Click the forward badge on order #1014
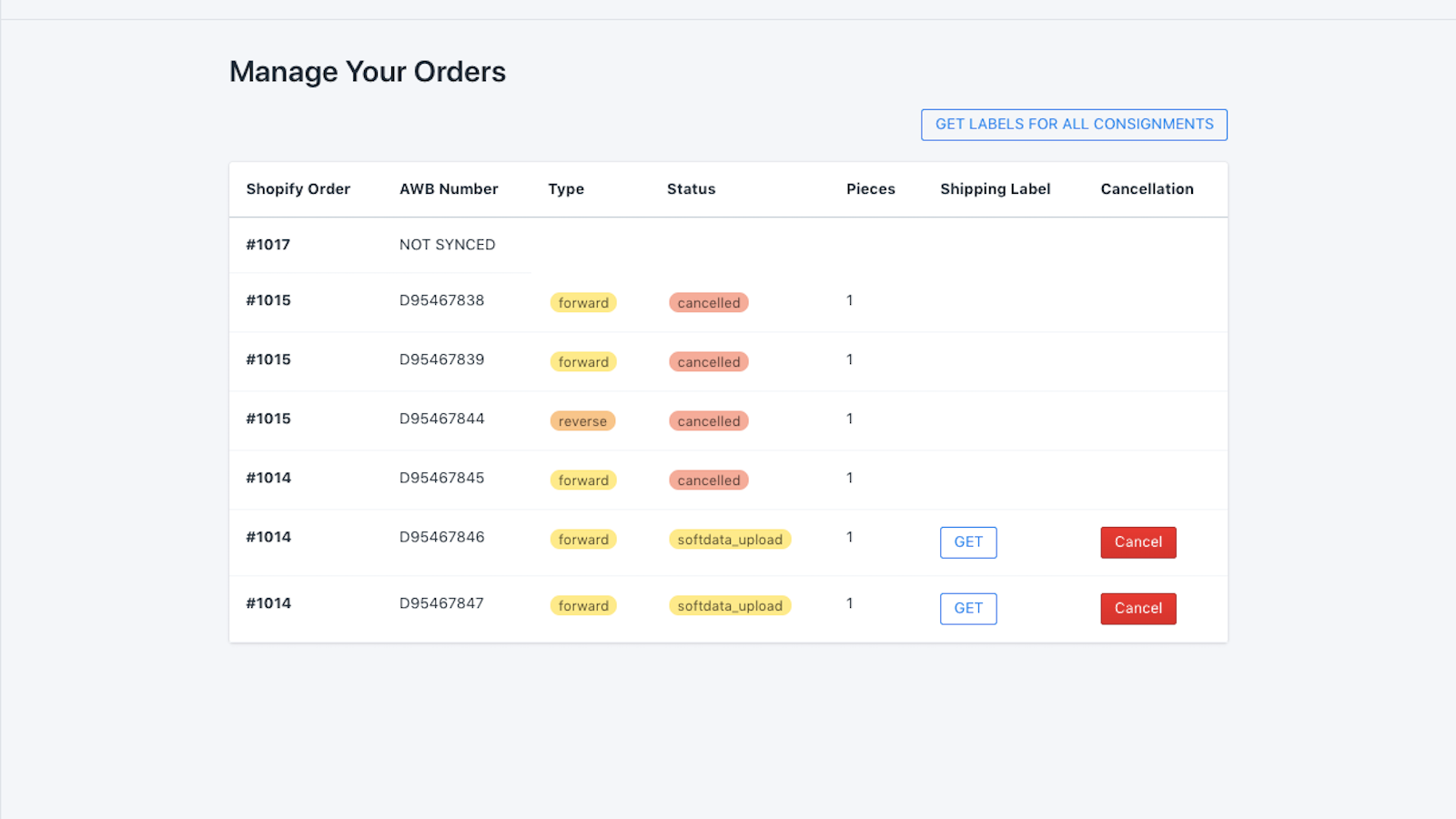This screenshot has height=819, width=1456. (x=583, y=480)
